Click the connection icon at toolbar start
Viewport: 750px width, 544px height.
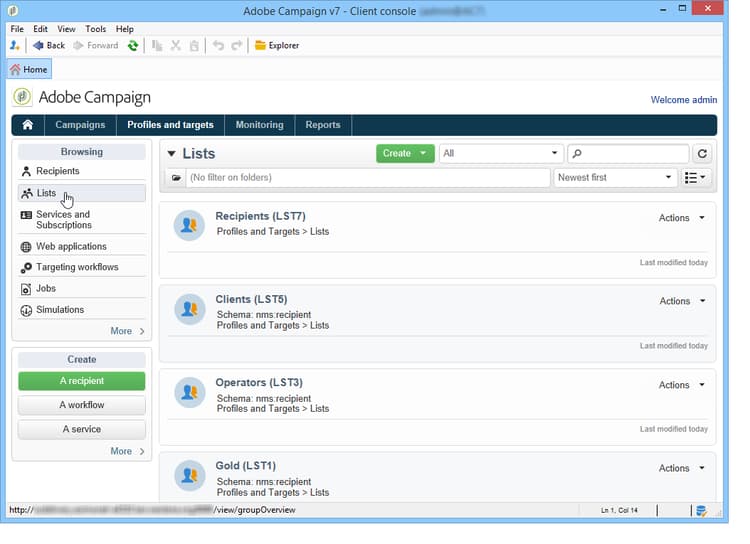pos(14,45)
